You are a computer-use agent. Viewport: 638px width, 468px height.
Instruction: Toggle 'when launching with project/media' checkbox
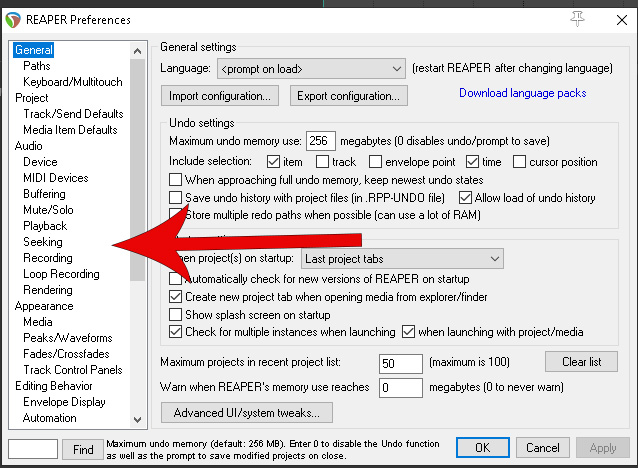point(408,332)
